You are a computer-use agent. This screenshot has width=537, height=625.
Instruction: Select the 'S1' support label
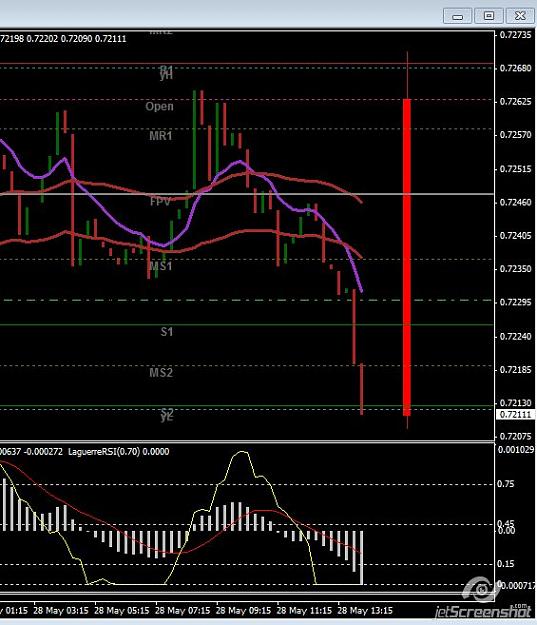167,332
